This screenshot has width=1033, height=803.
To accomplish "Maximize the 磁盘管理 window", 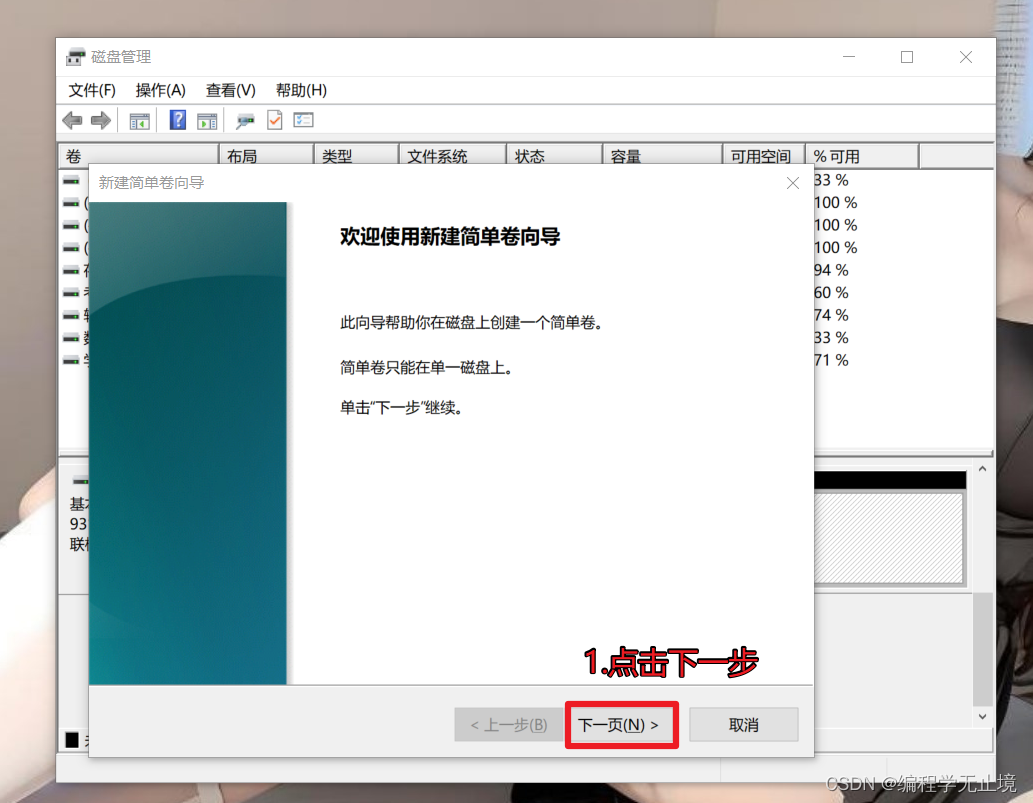I will pyautogui.click(x=907, y=57).
